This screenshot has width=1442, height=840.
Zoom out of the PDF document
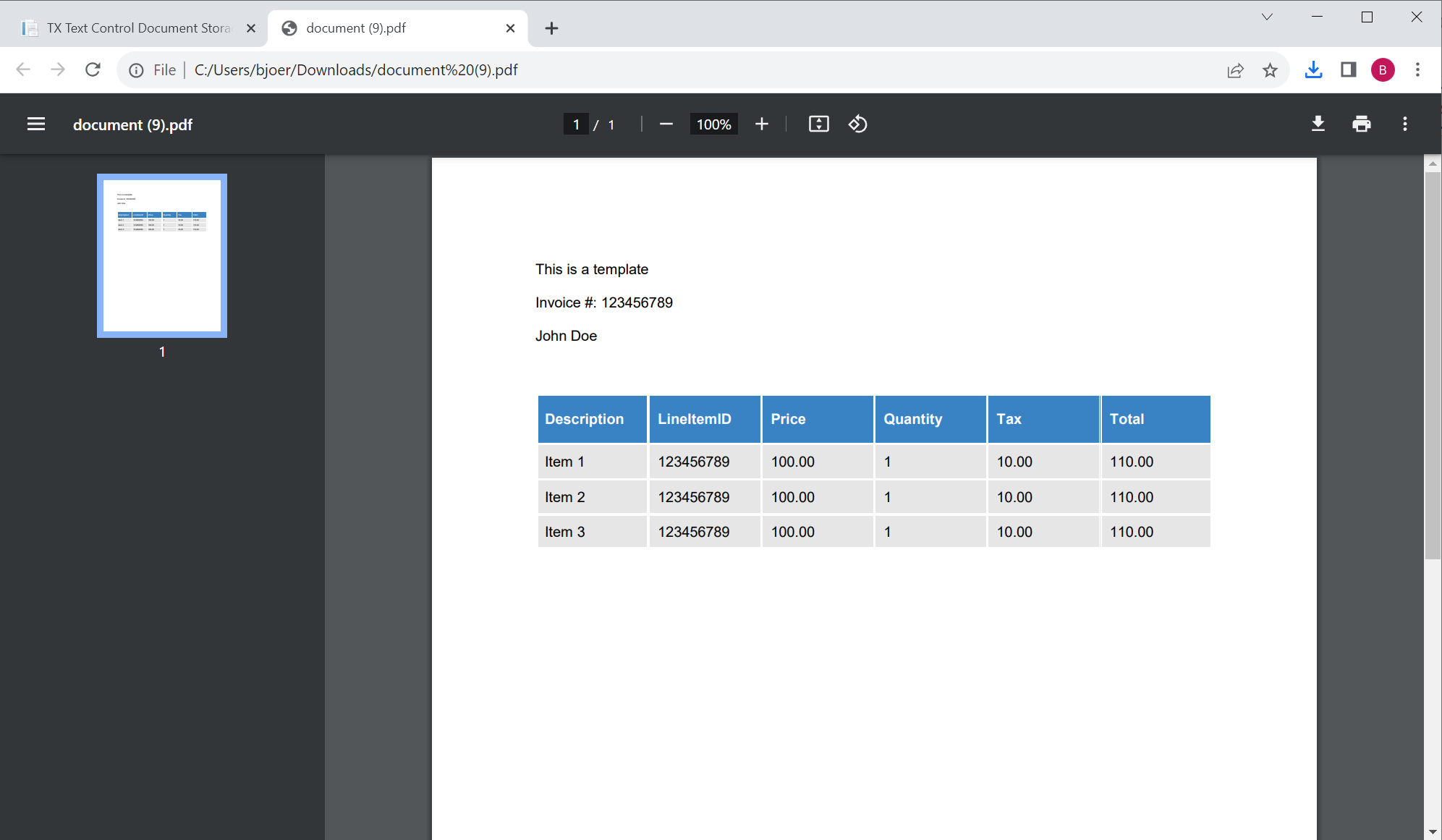click(666, 124)
